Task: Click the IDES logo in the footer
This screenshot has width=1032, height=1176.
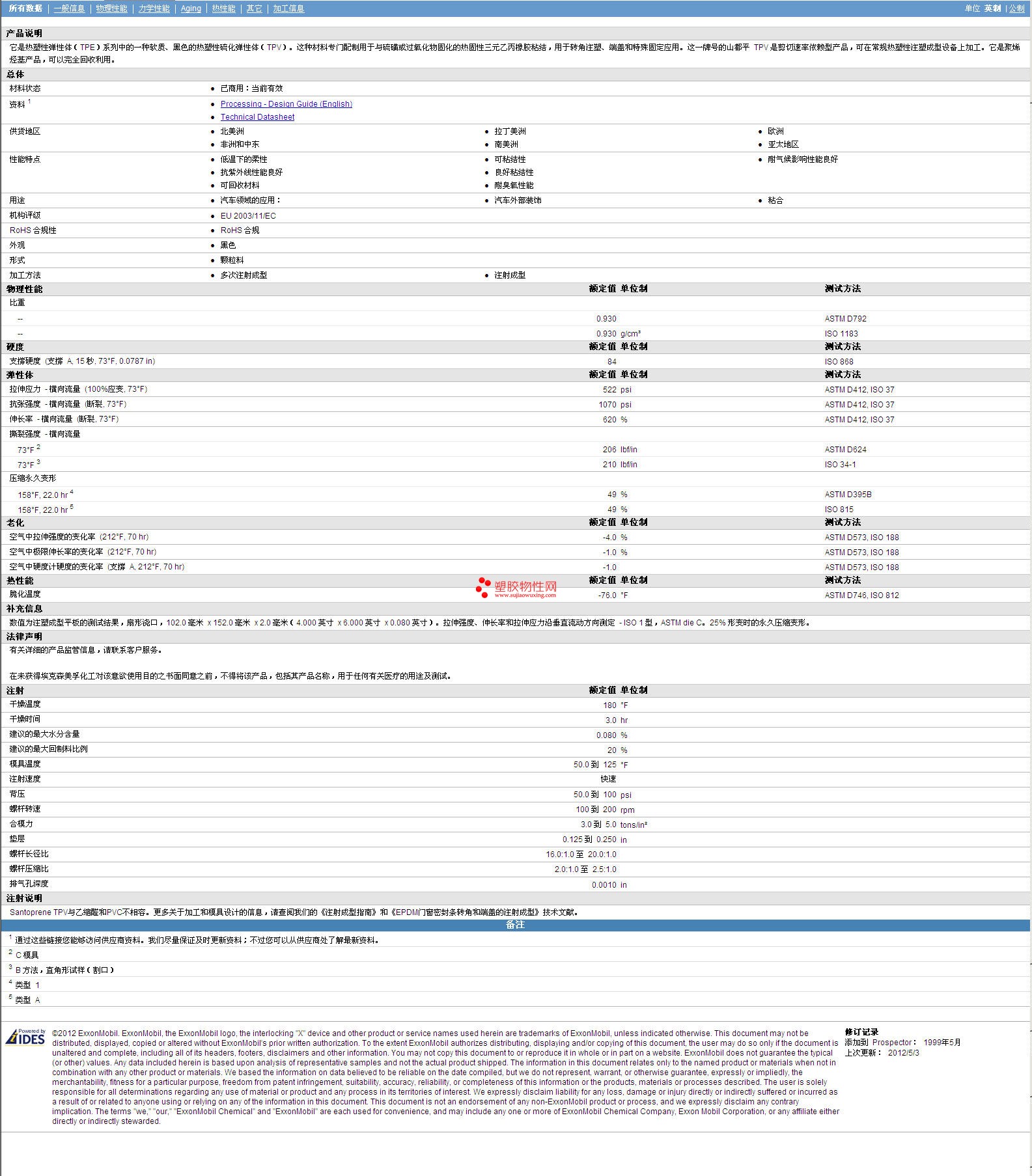Action: coord(25,1037)
